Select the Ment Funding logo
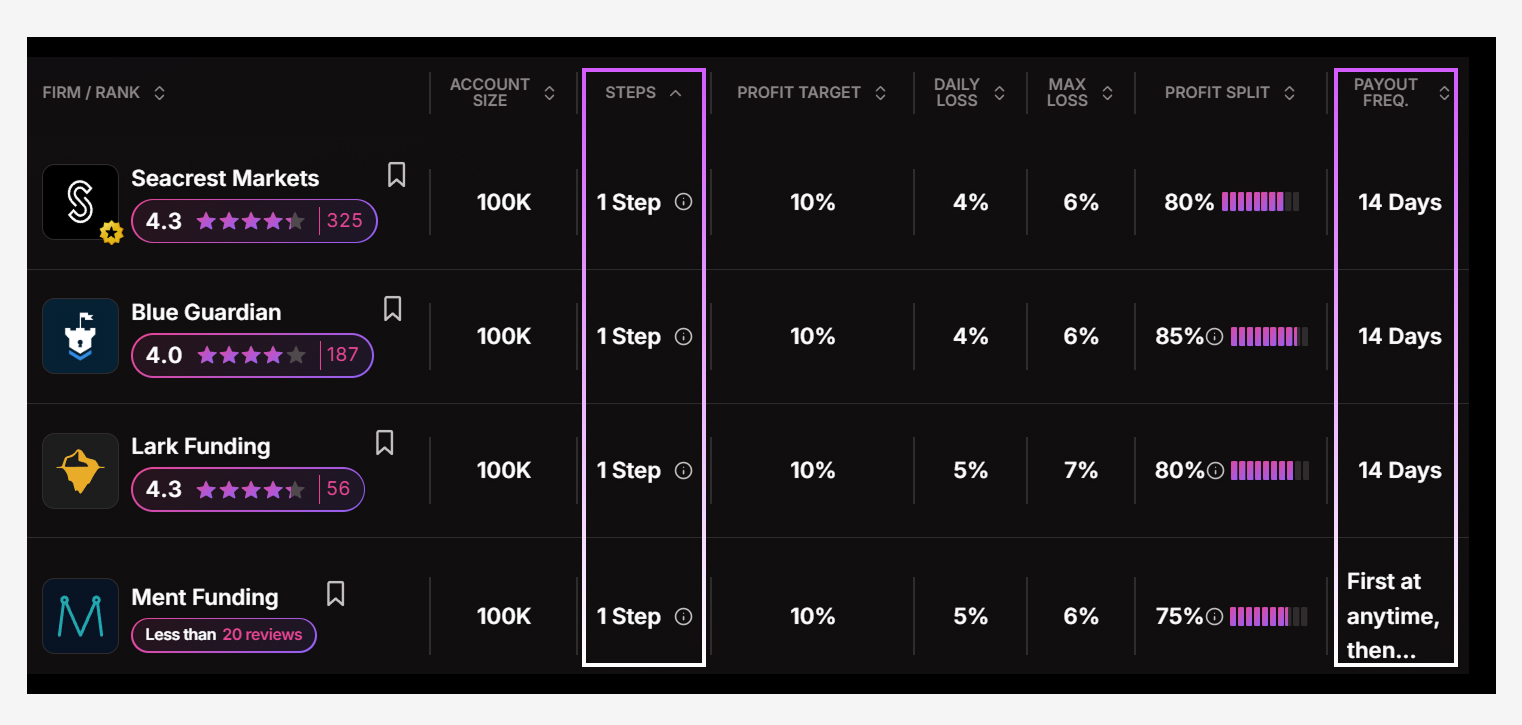Screen dimensions: 1522x725 tap(80, 616)
